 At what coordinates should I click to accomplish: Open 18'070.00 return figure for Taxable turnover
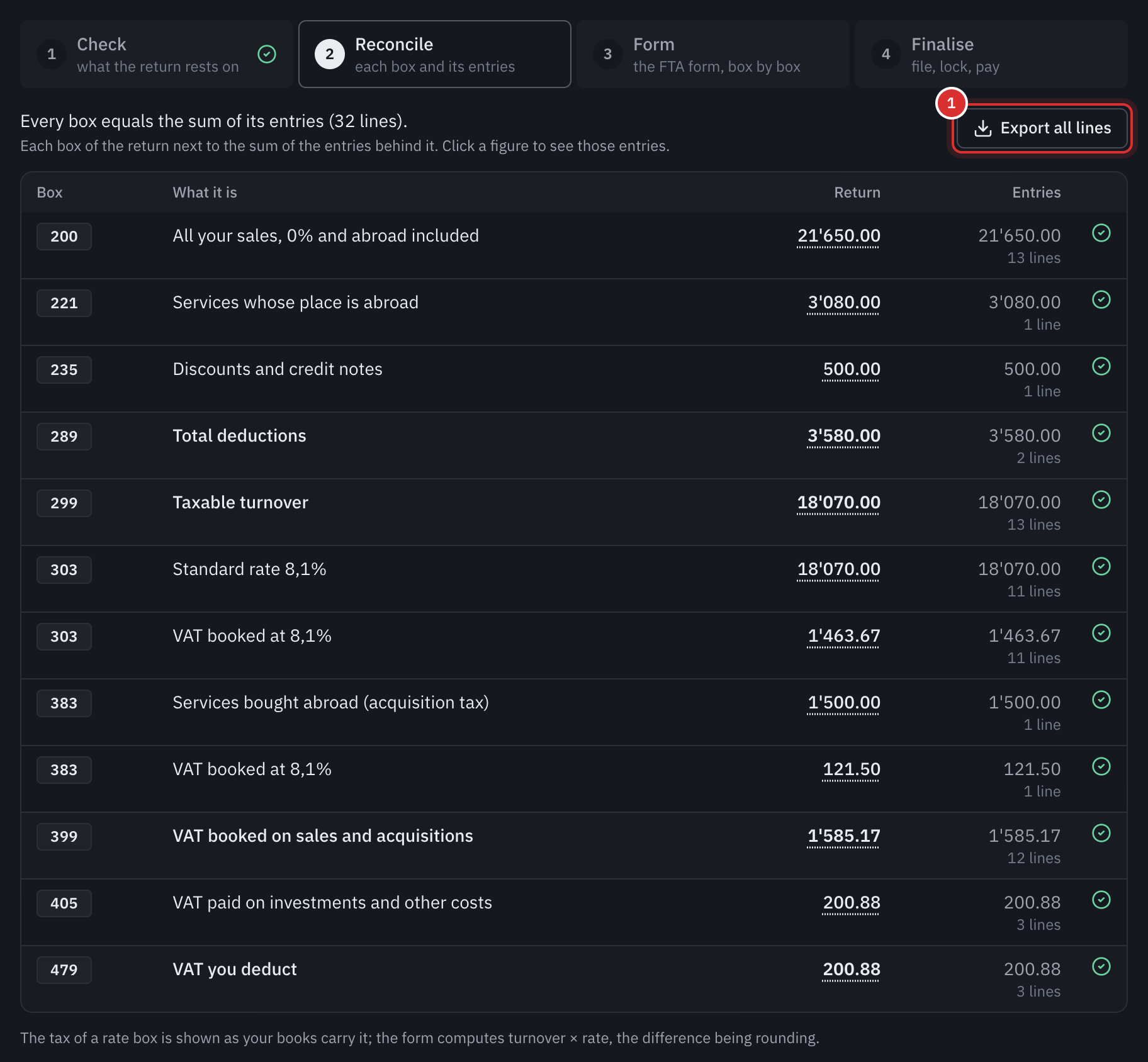(838, 503)
